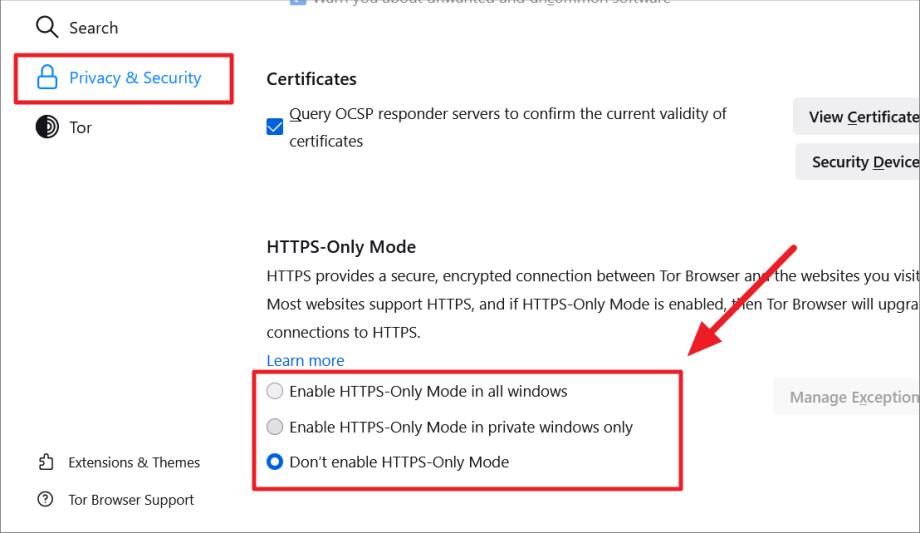Image resolution: width=920 pixels, height=533 pixels.
Task: Click the Search magnifier icon in sidebar
Action: point(47,28)
